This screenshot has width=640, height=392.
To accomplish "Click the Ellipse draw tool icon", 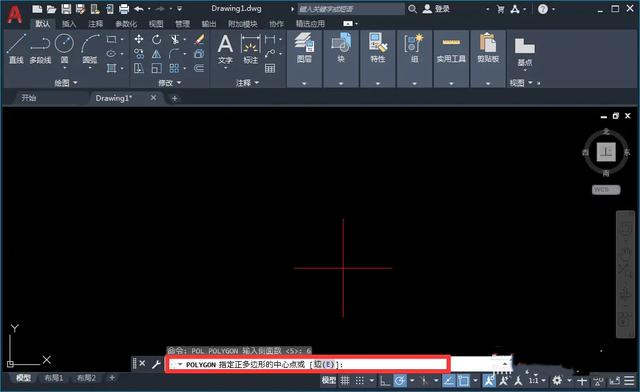I will point(111,53).
